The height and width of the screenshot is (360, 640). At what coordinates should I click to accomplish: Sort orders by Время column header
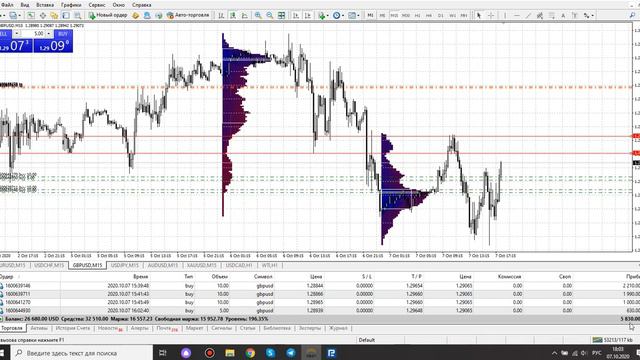[140, 276]
